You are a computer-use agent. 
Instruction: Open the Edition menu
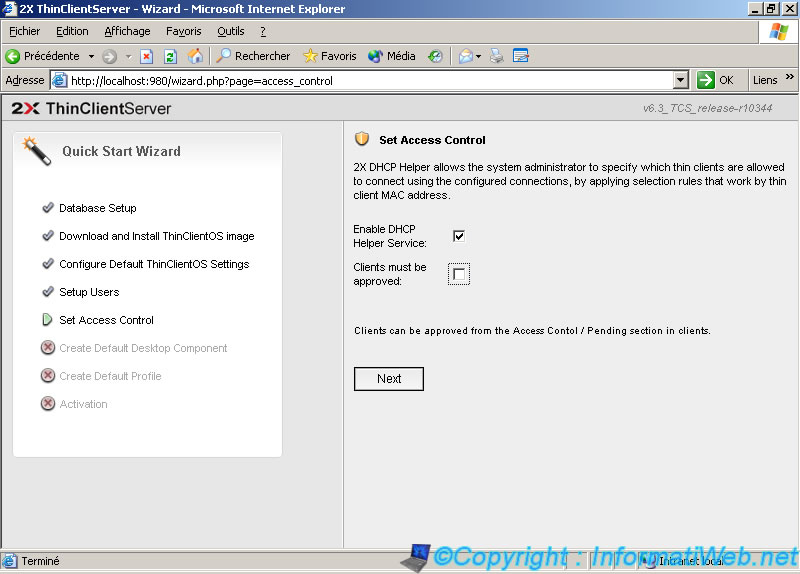coord(72,32)
